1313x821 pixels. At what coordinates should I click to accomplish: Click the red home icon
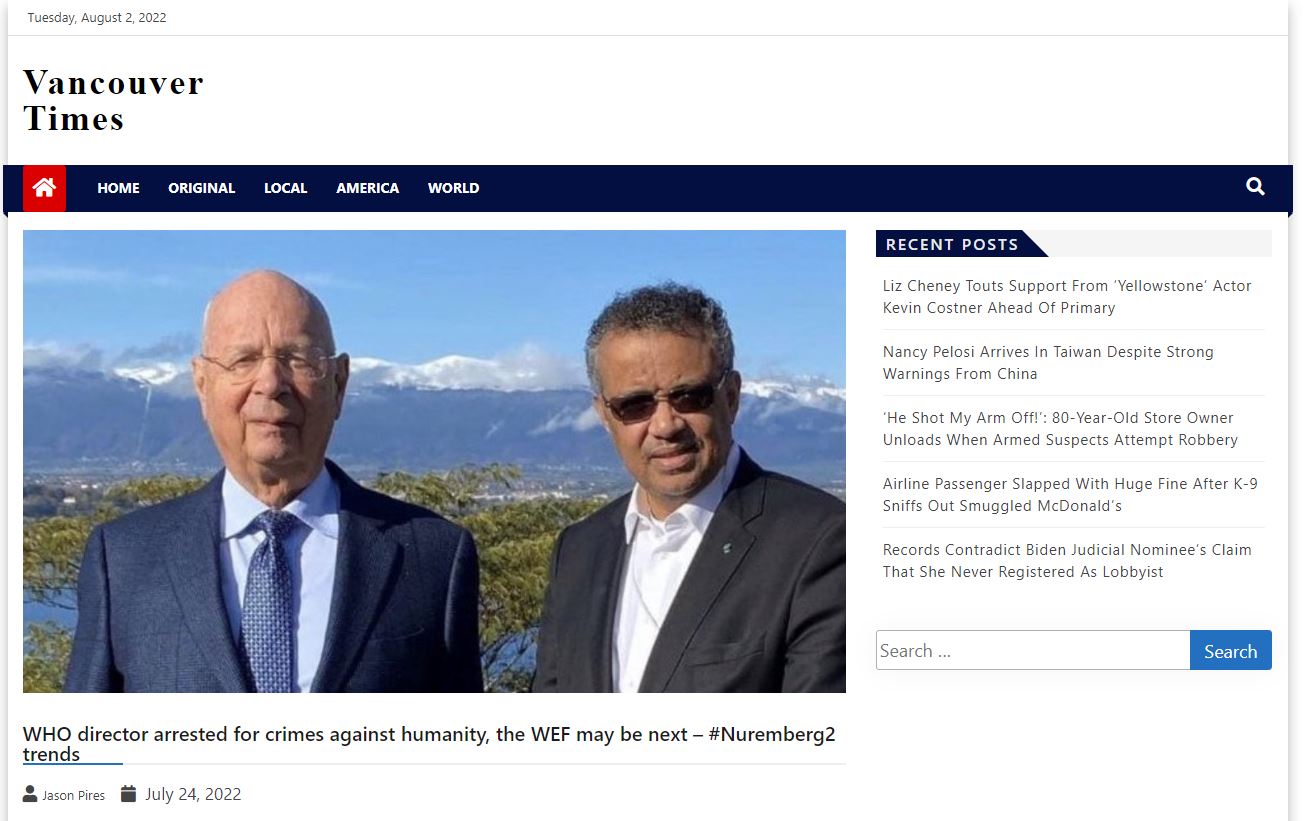[x=44, y=188]
